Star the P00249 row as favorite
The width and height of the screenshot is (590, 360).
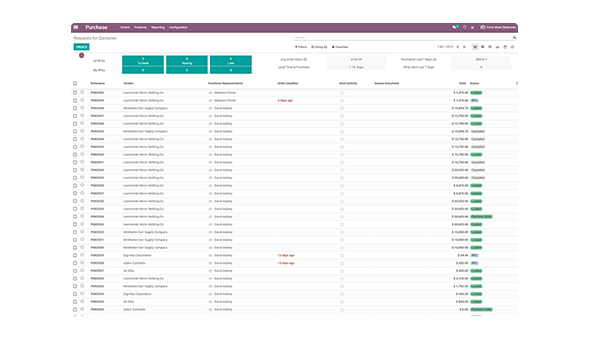[82, 100]
